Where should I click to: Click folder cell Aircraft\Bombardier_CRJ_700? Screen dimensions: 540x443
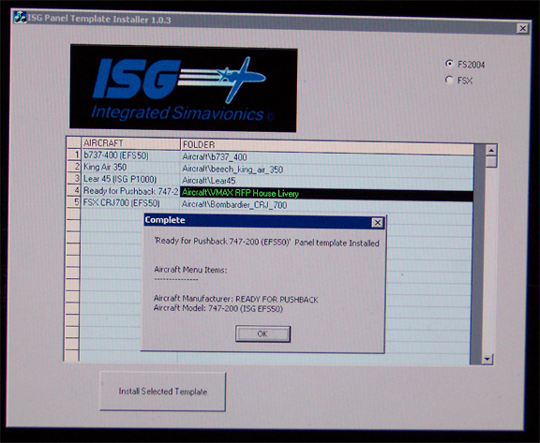pyautogui.click(x=327, y=205)
